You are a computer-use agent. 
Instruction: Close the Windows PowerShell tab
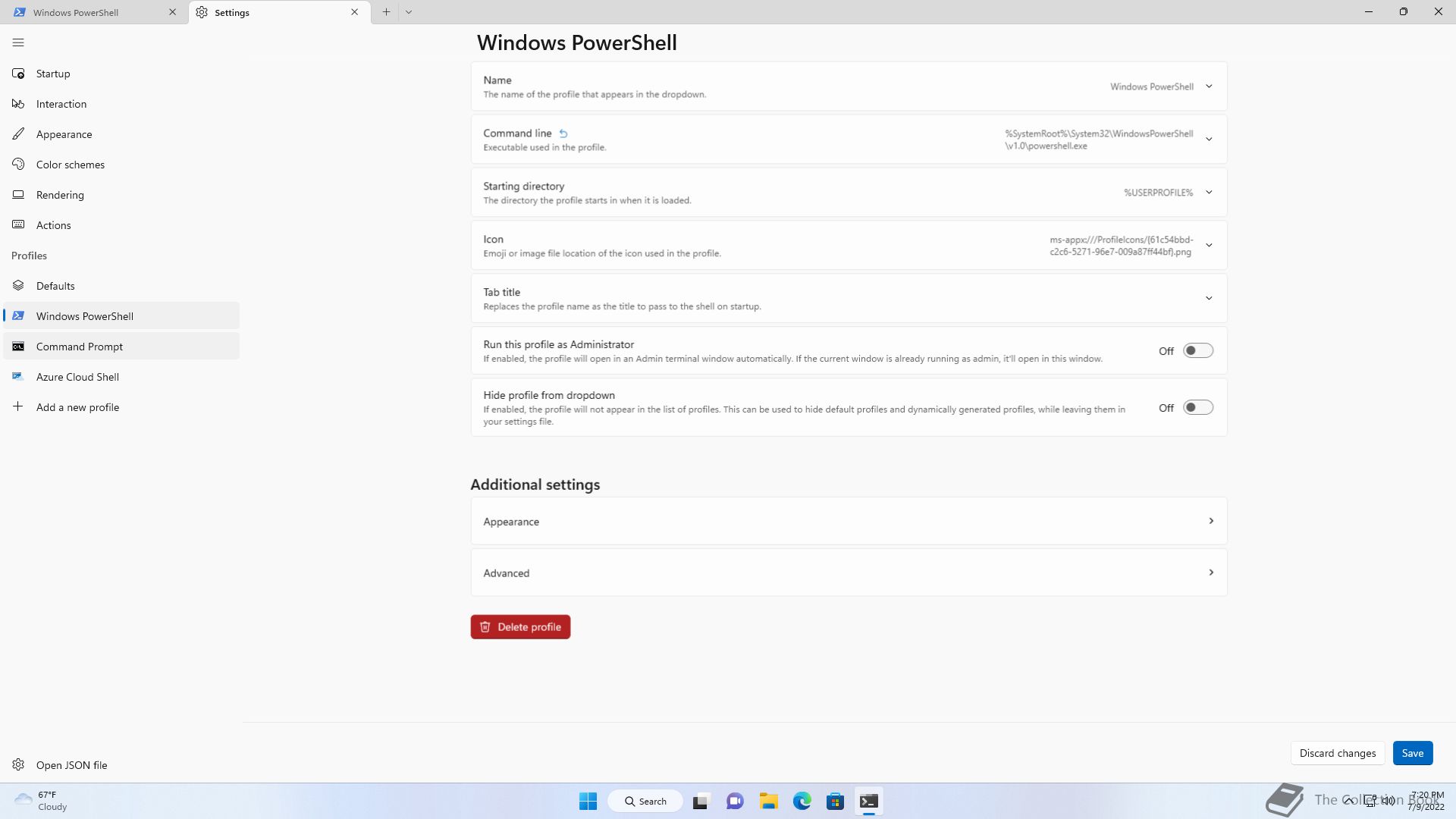click(172, 12)
